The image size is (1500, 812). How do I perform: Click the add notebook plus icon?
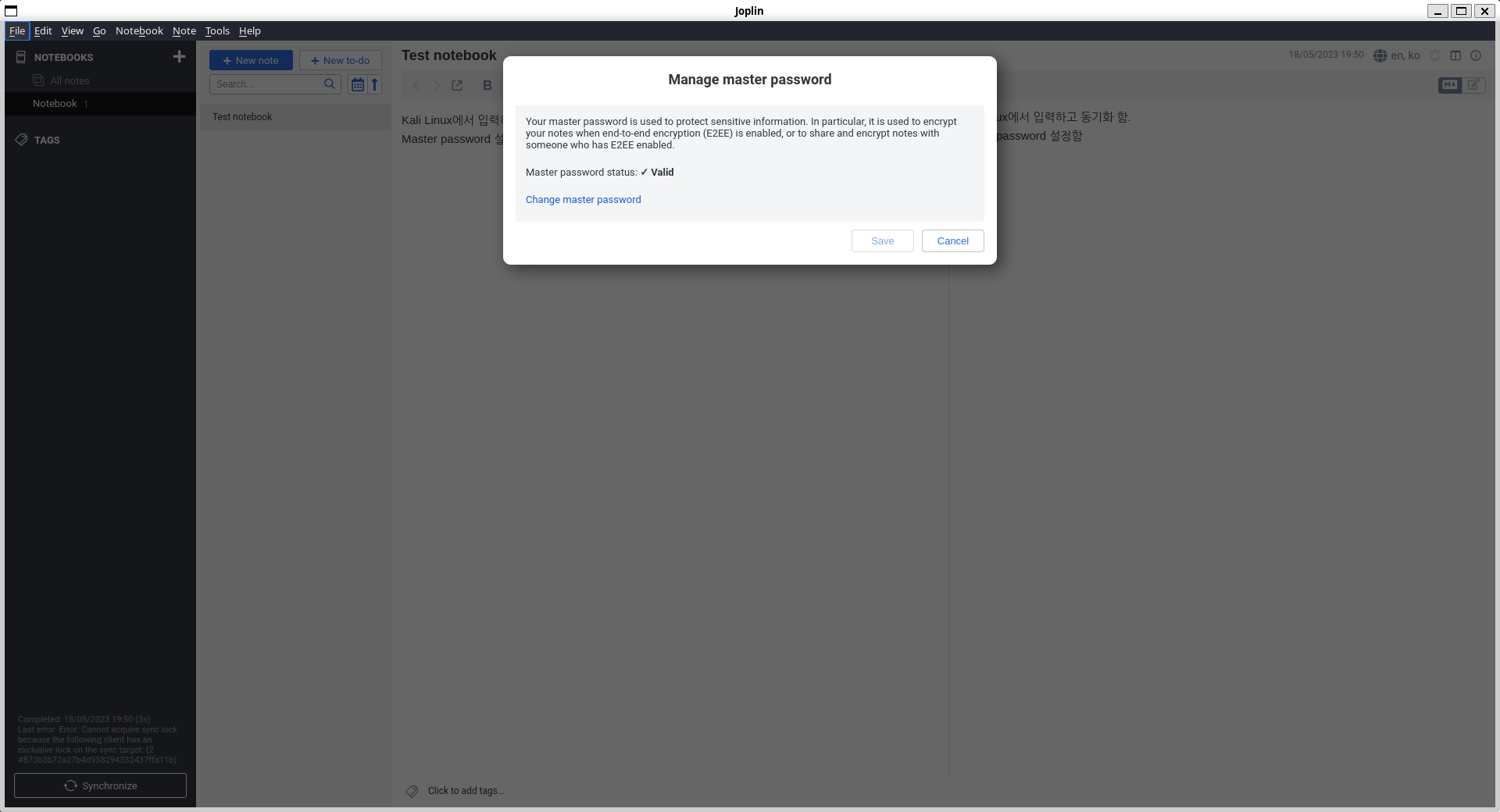(179, 56)
